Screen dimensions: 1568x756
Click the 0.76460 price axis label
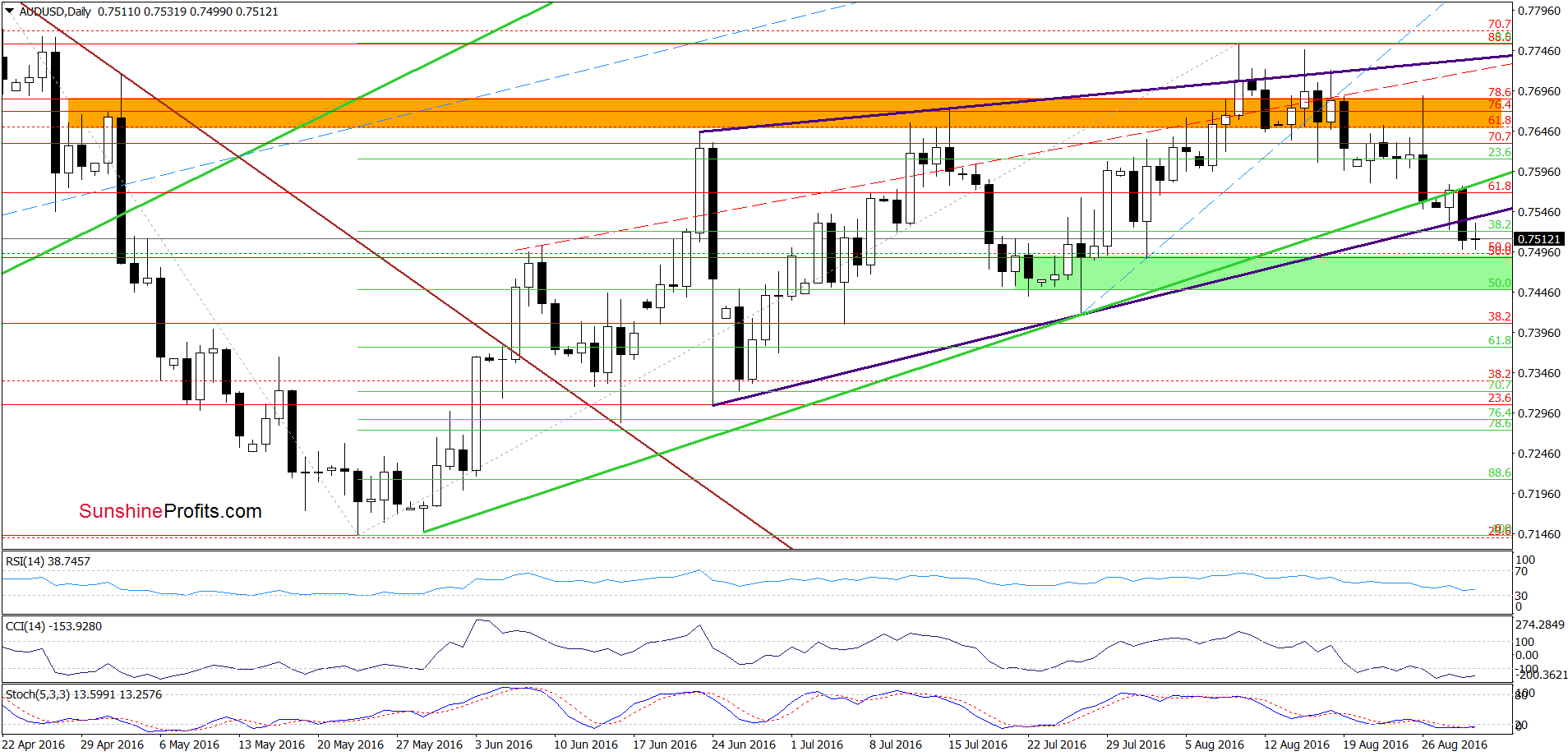coord(1538,131)
